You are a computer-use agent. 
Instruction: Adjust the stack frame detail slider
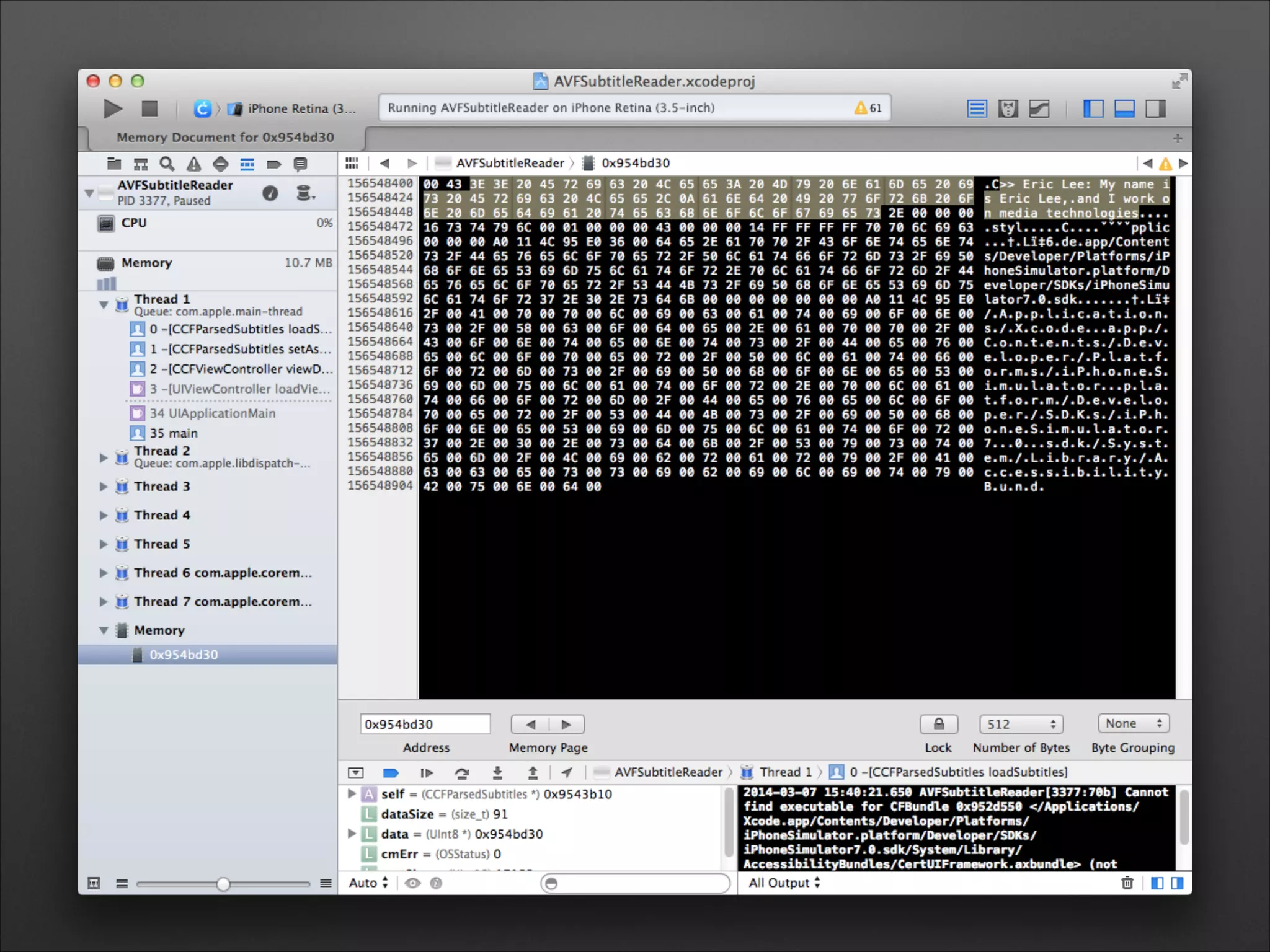pyautogui.click(x=223, y=884)
